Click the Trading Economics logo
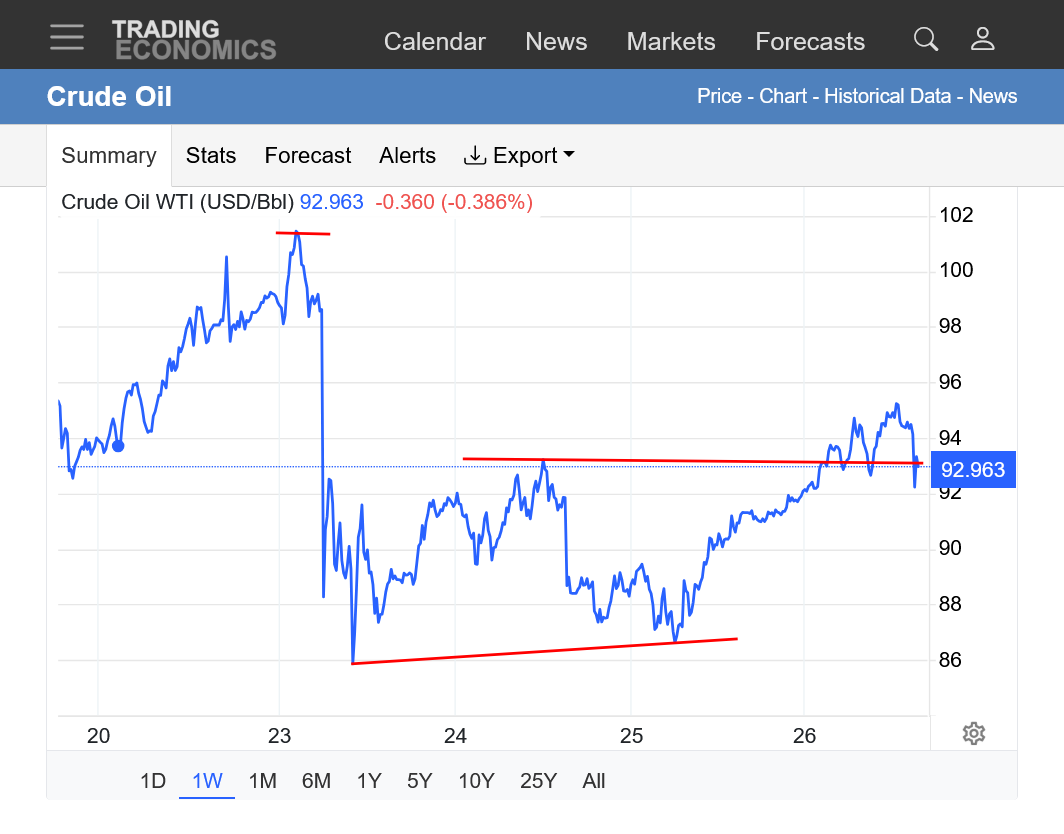Viewport: 1064px width, 834px height. tap(194, 39)
